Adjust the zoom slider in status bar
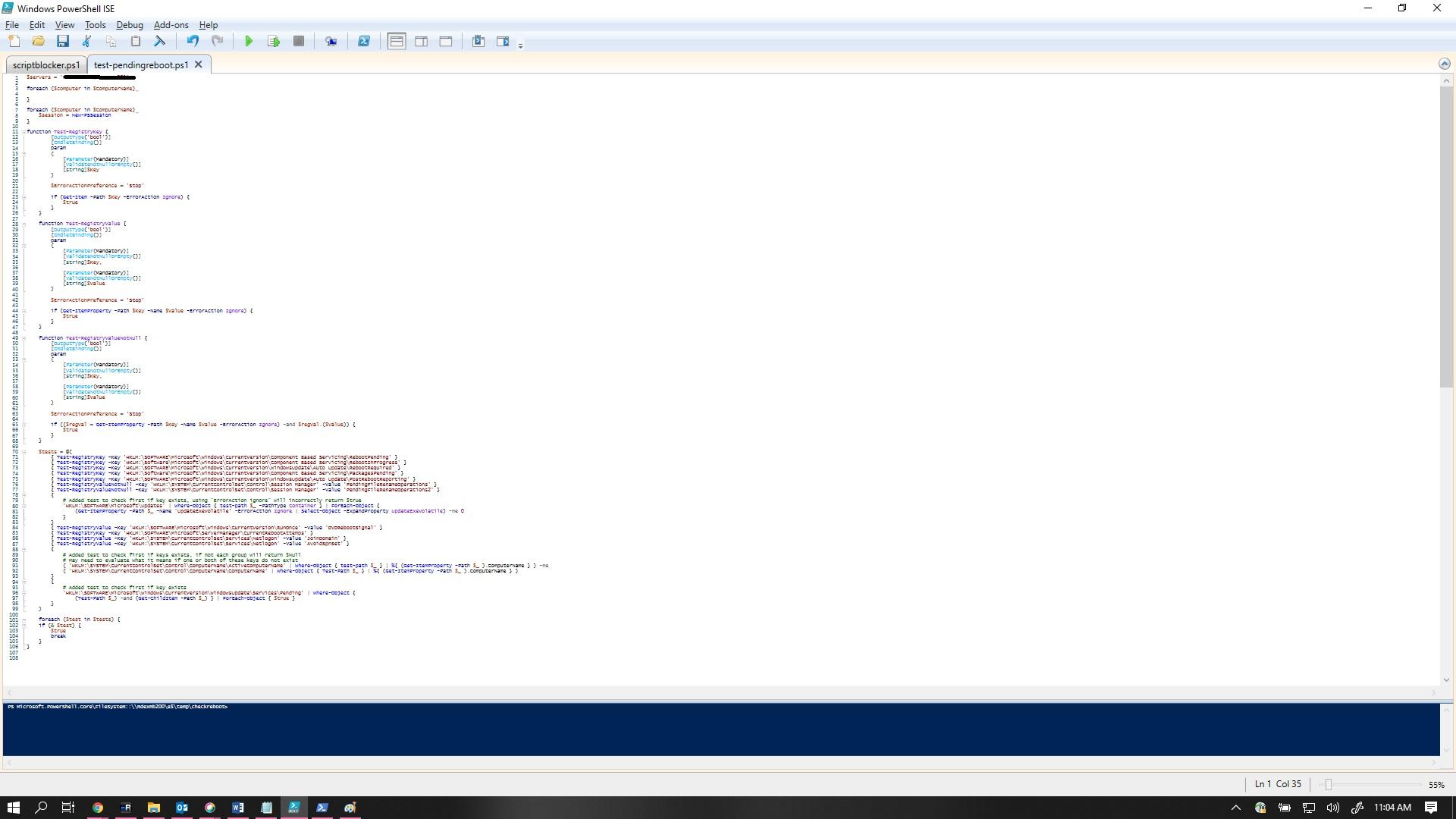The width and height of the screenshot is (1456, 819). coord(1328,785)
